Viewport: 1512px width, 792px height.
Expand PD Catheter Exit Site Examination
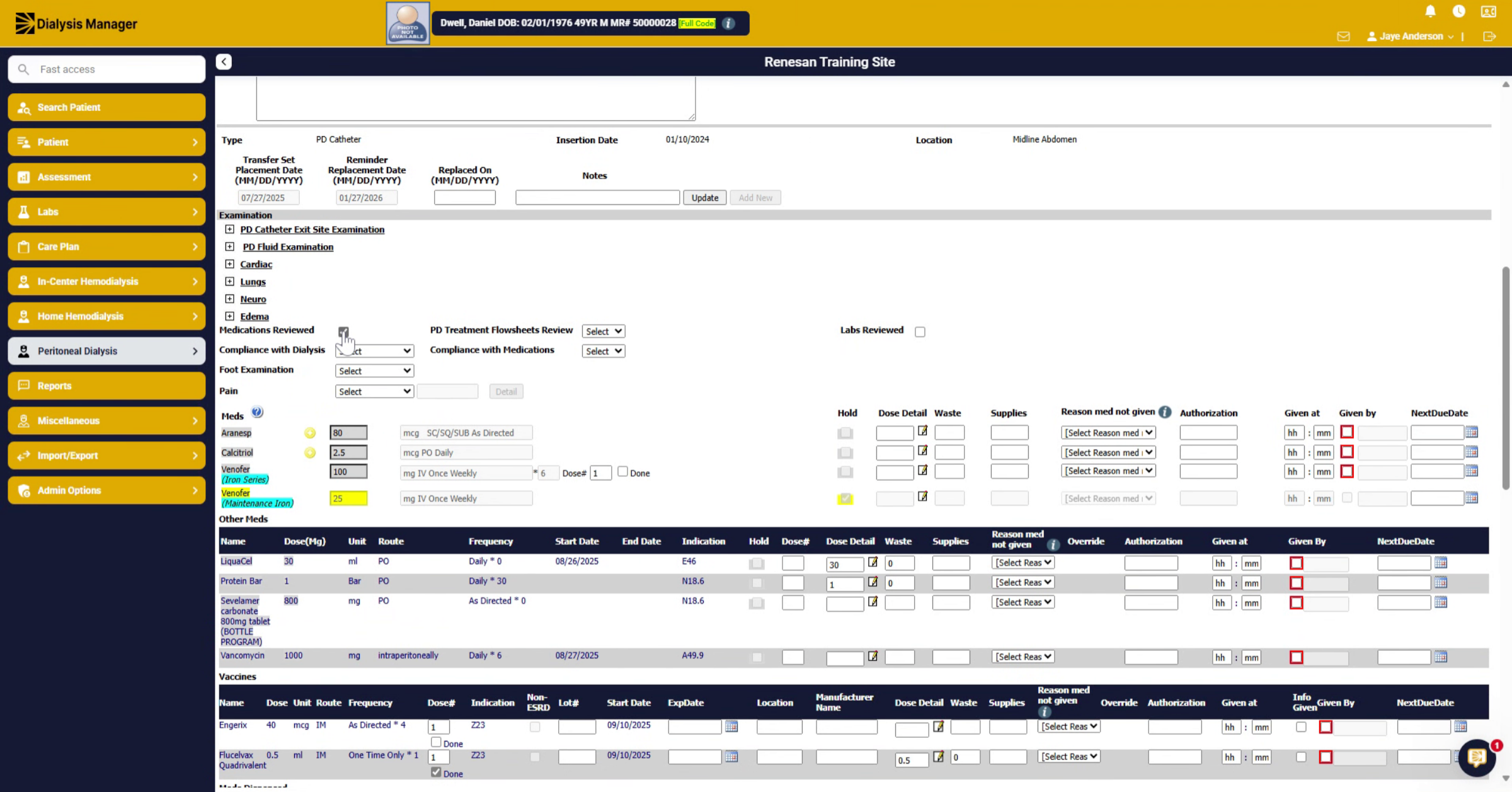pos(229,229)
